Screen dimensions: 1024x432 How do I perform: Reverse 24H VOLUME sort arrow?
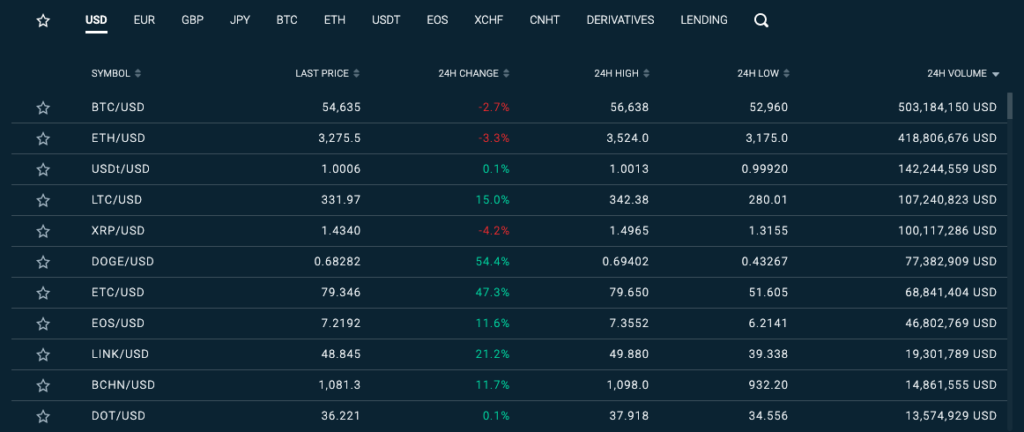point(995,74)
